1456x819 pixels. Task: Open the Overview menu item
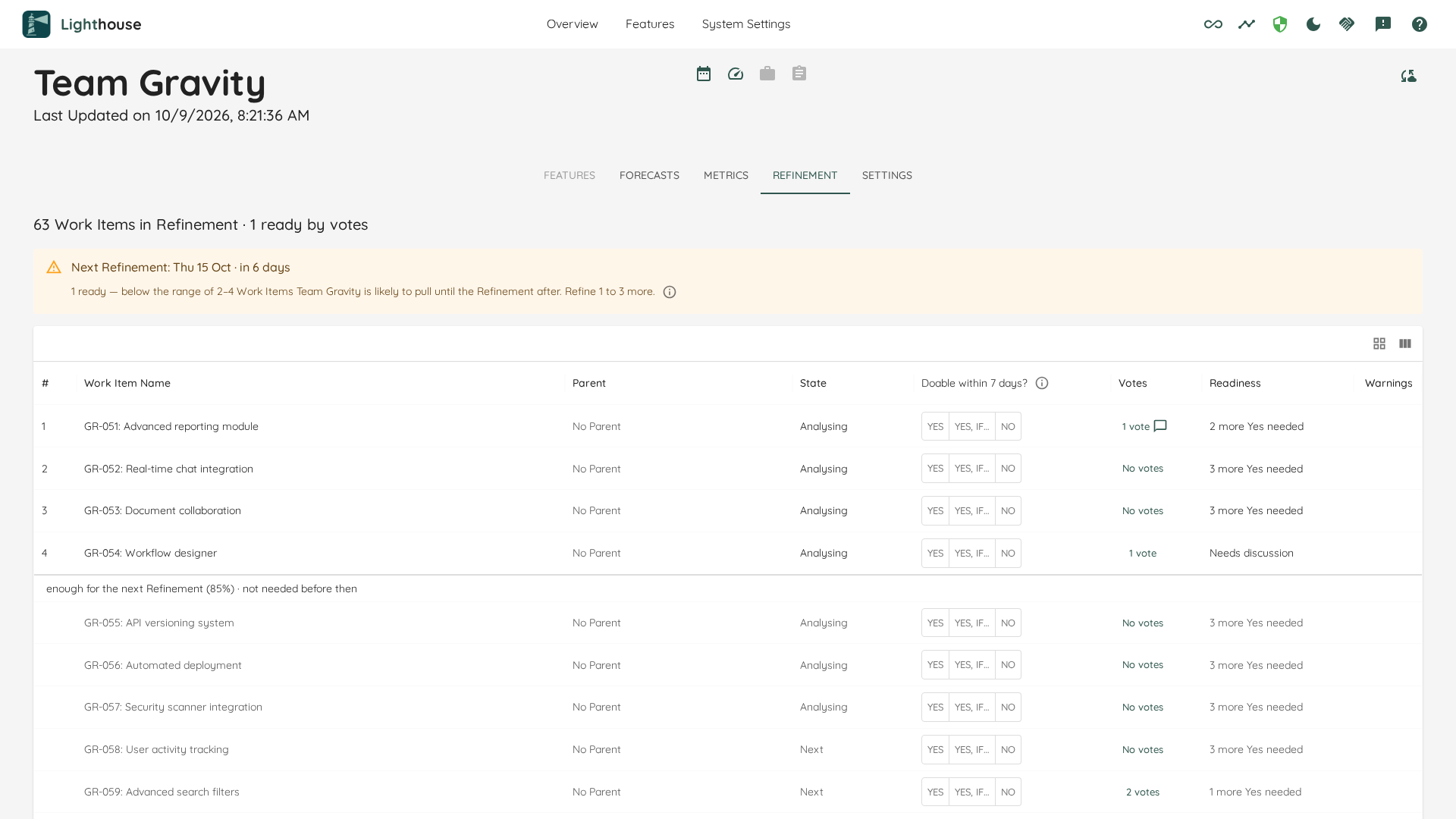573,24
